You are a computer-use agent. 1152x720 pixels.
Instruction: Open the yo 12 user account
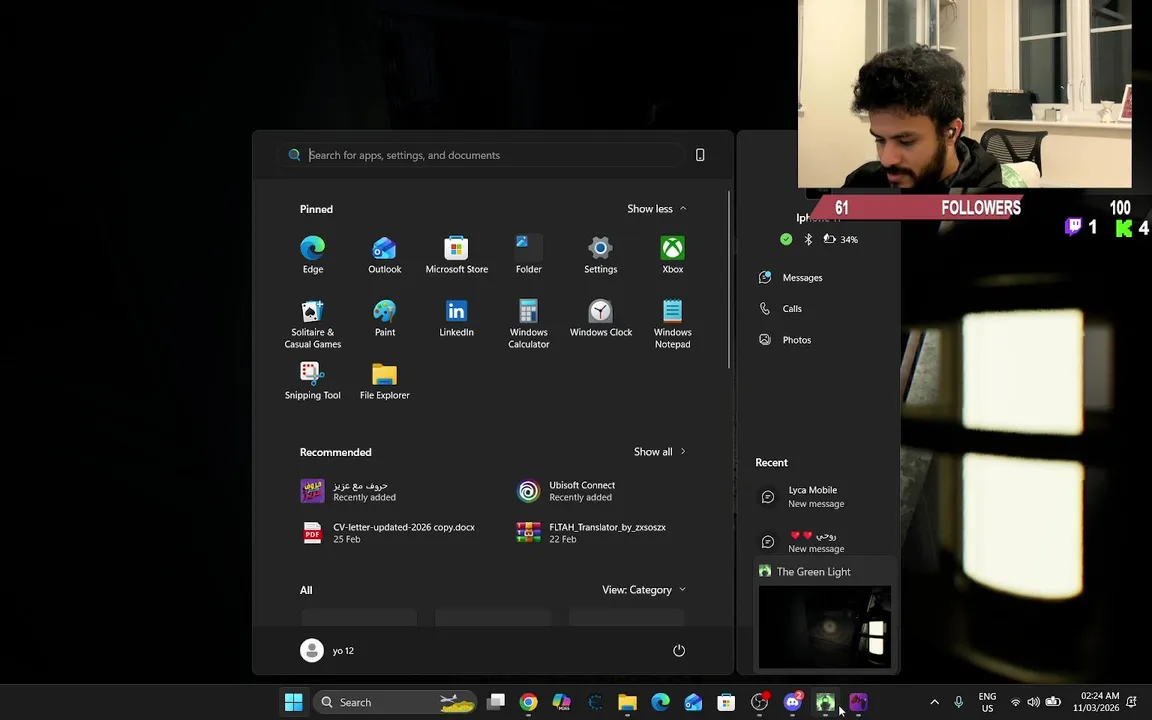(327, 650)
